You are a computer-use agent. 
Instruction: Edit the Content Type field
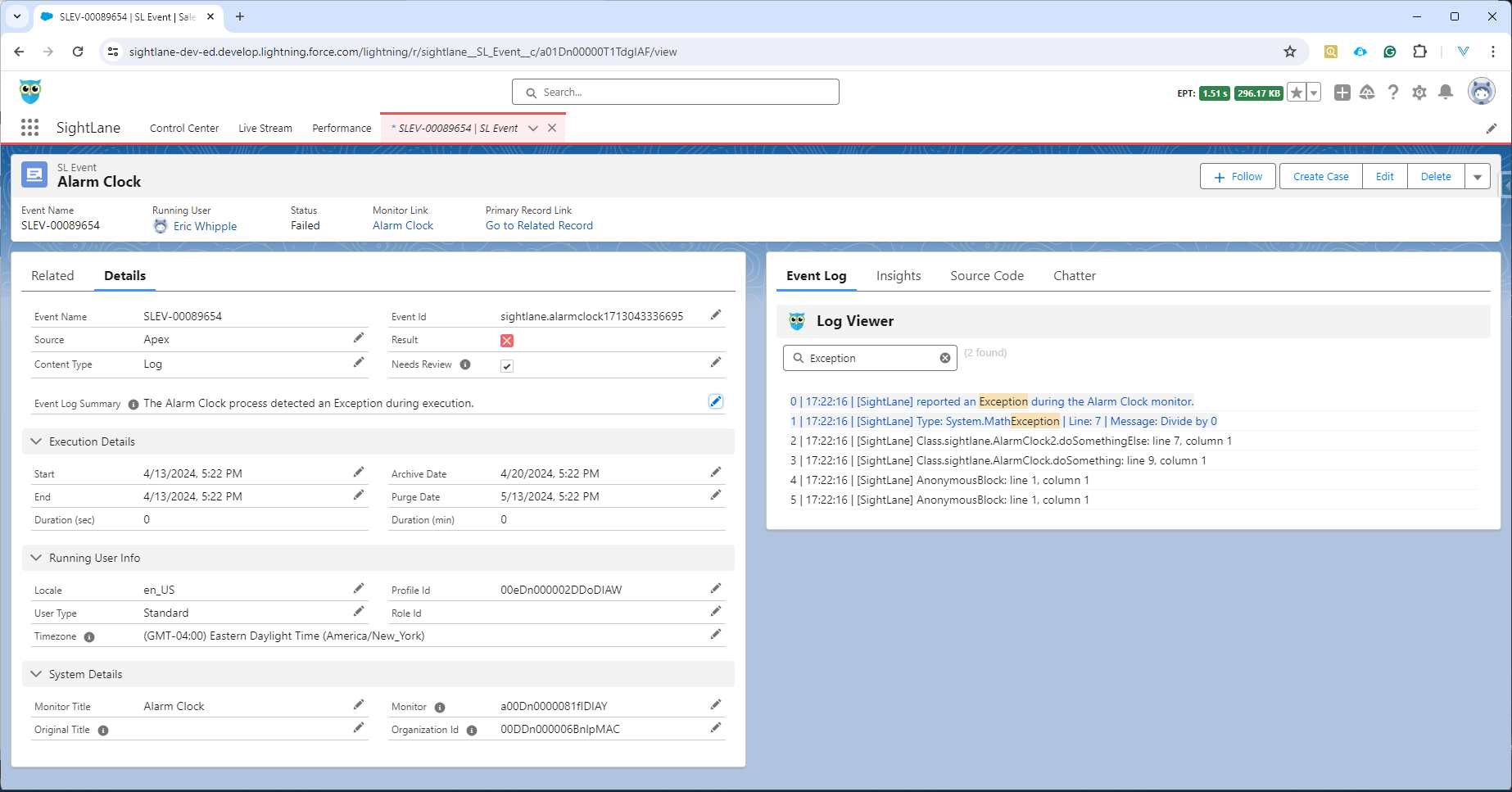tap(359, 362)
